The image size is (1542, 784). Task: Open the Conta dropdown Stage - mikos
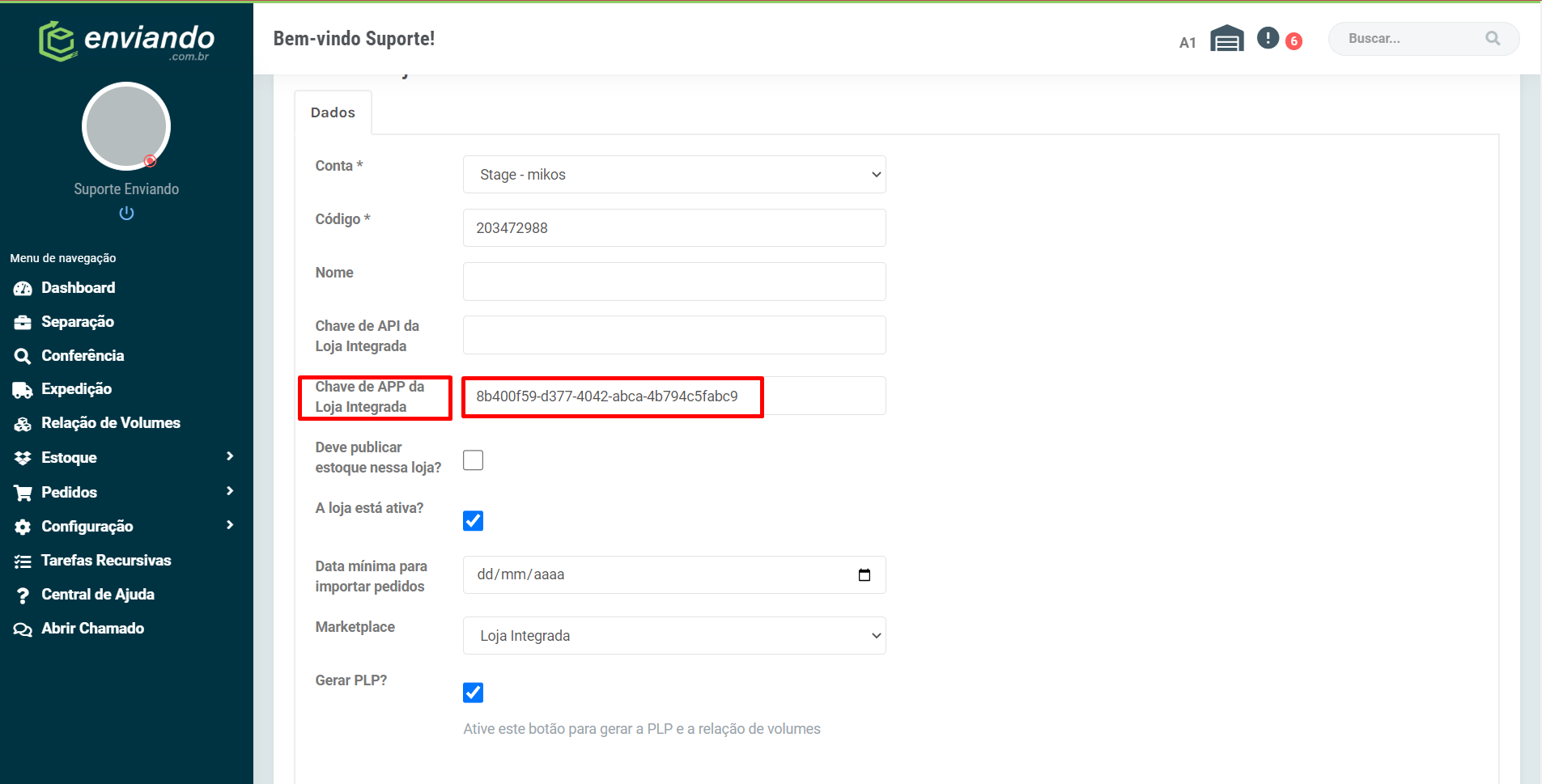(674, 175)
